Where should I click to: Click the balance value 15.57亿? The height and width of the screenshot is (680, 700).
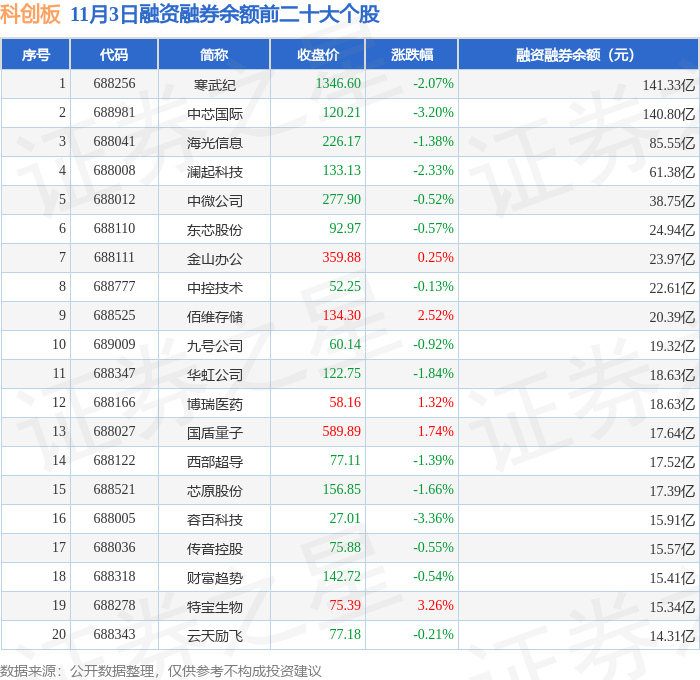pos(672,549)
